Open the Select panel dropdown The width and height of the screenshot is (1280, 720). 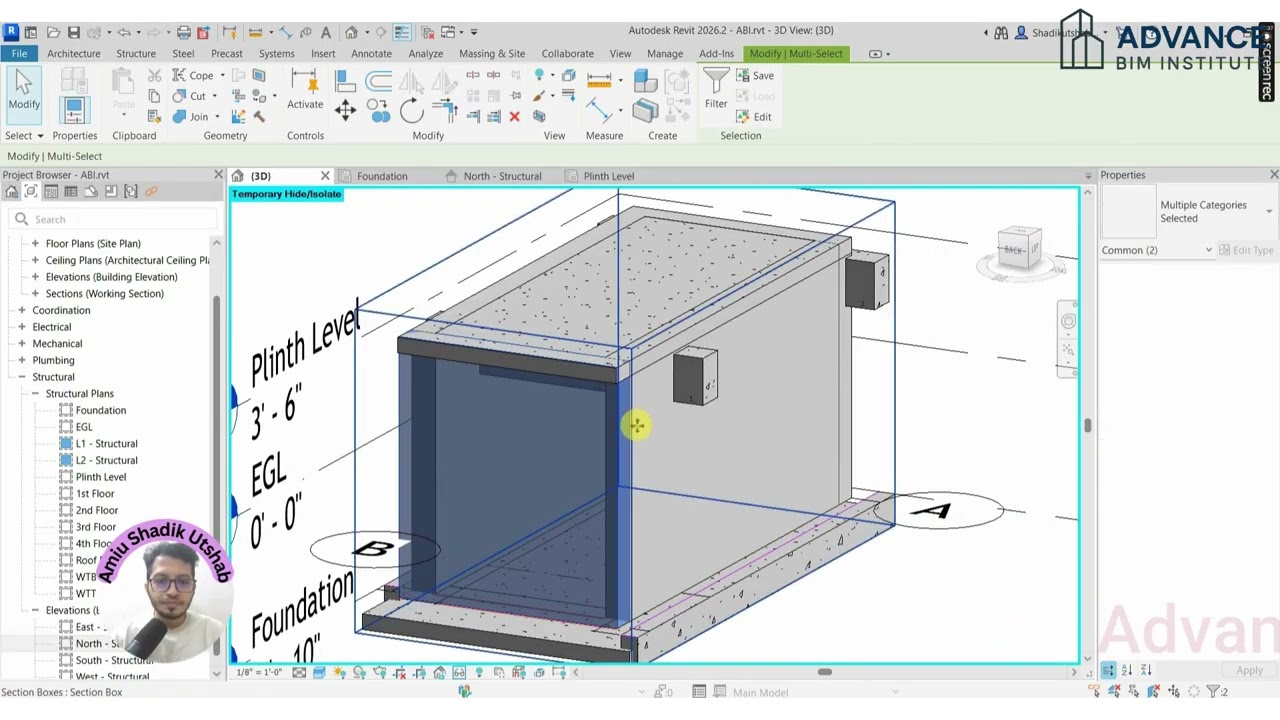tap(24, 136)
